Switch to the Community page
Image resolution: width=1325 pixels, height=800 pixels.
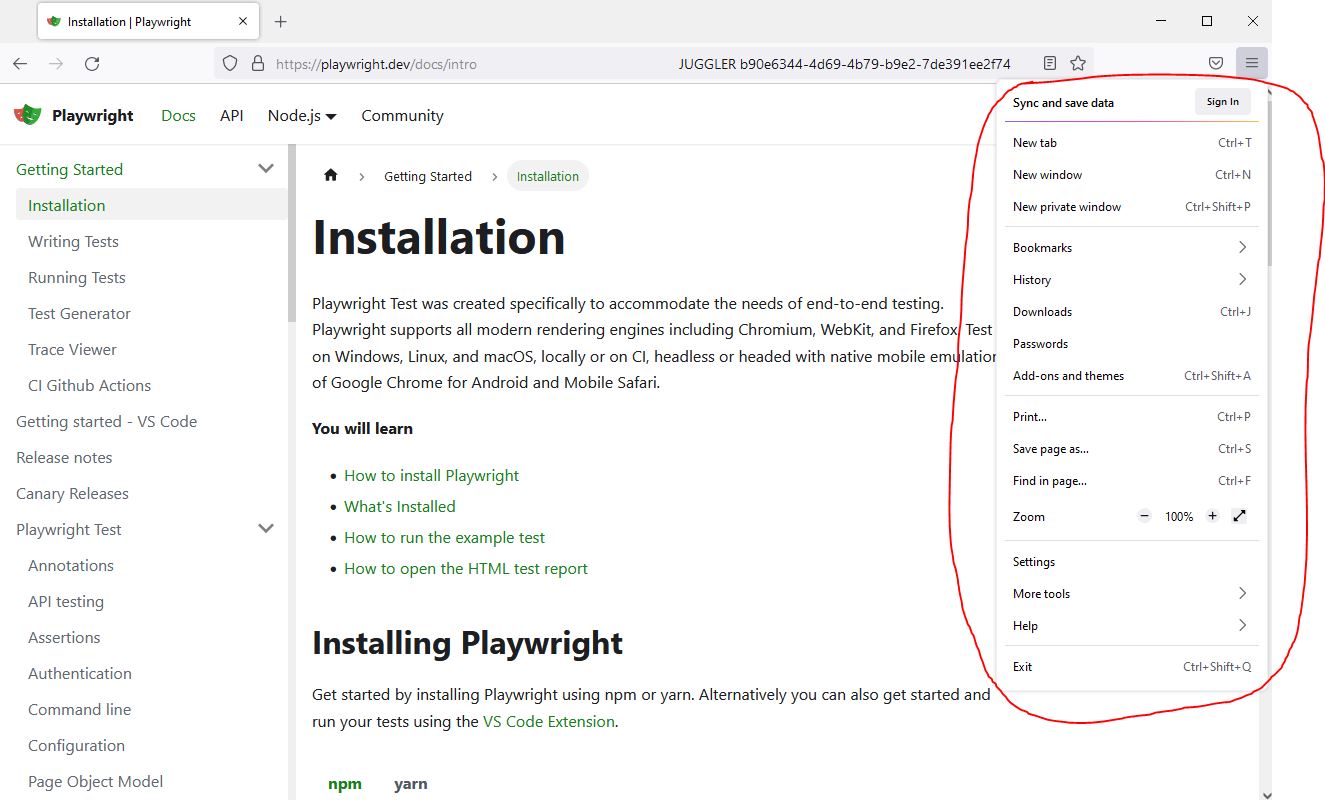402,115
